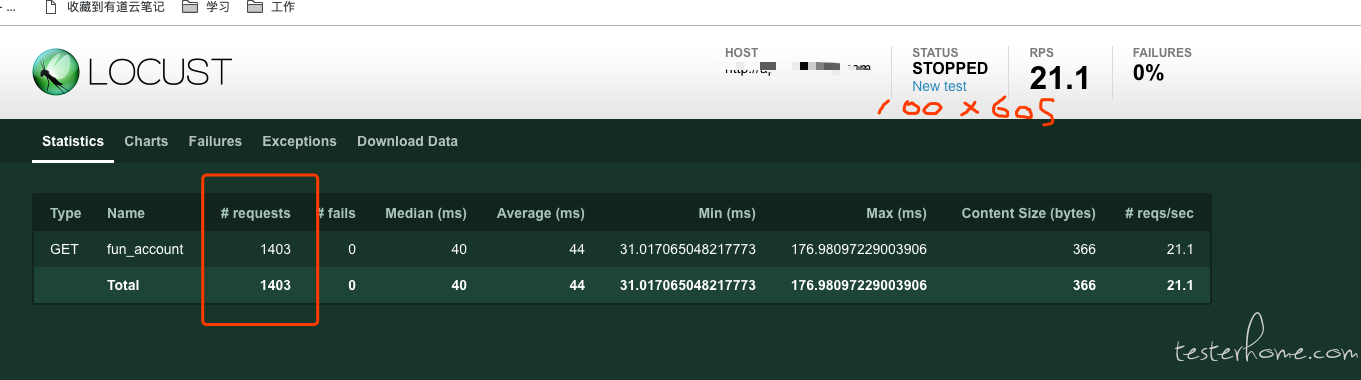
Task: Click the Total row label
Action: click(x=123, y=285)
